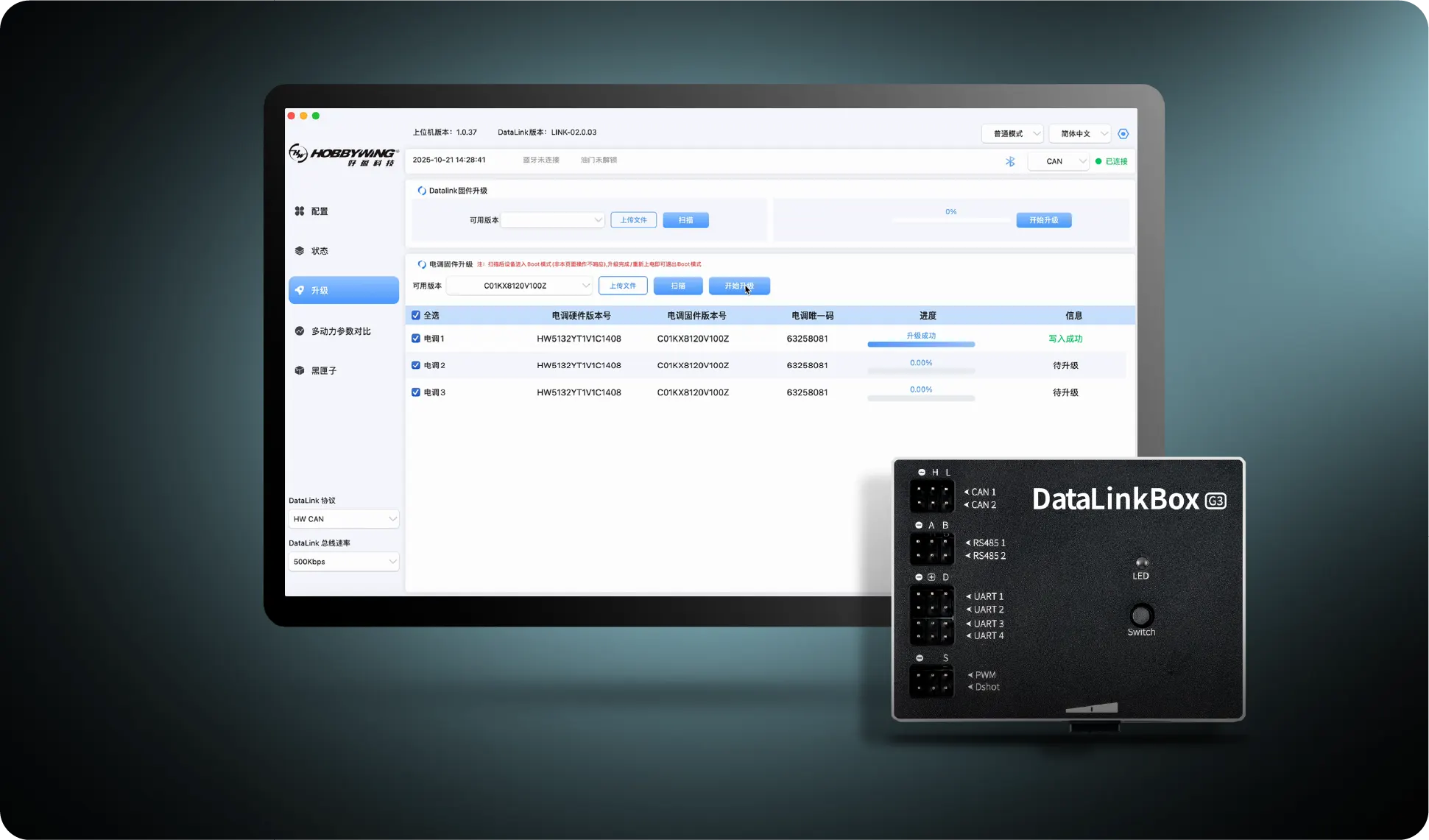Switch to 状态 page in sidebar
This screenshot has height=840, width=1429.
(320, 251)
